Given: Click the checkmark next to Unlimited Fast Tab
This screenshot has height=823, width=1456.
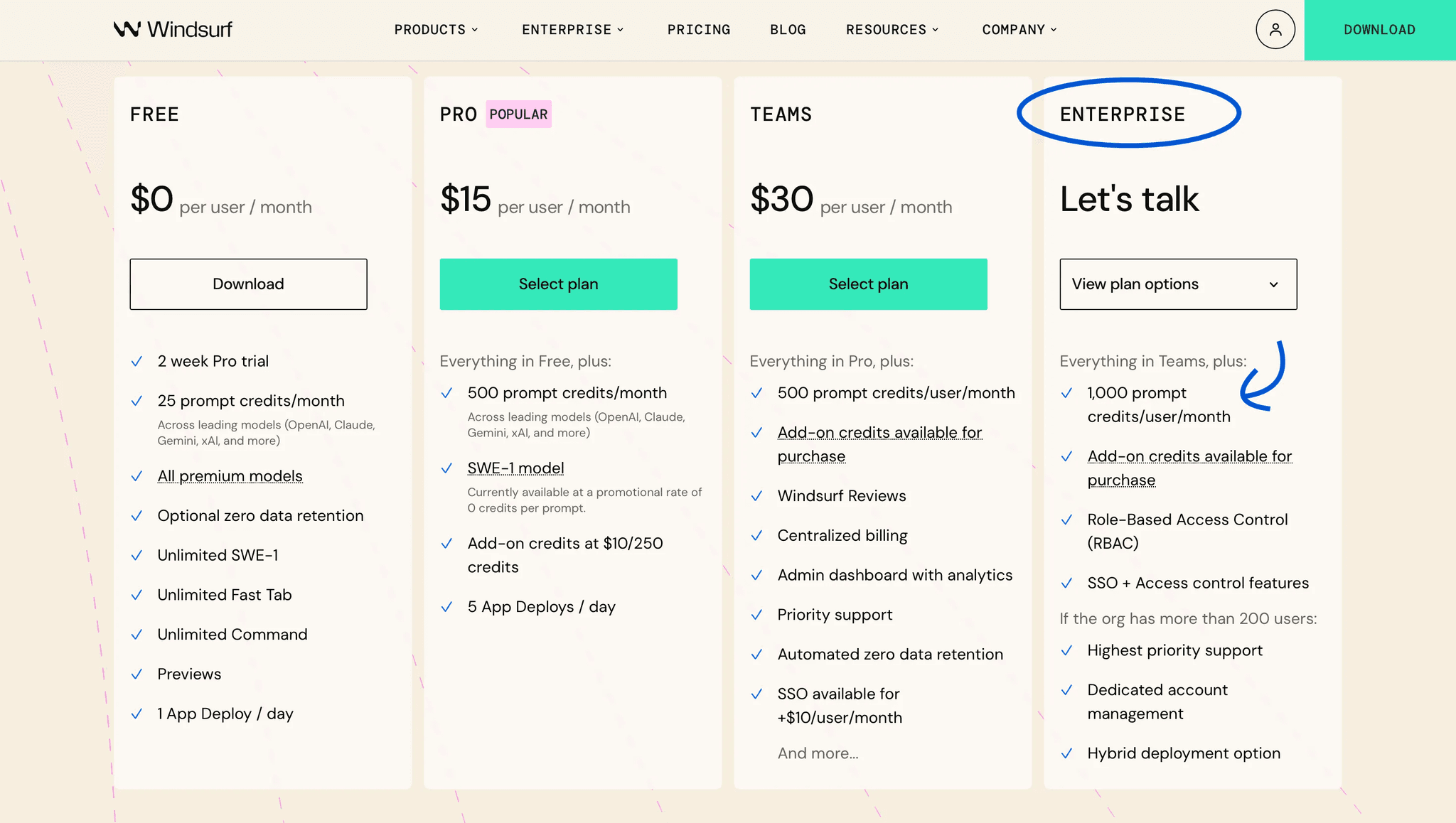Looking at the screenshot, I should (136, 595).
